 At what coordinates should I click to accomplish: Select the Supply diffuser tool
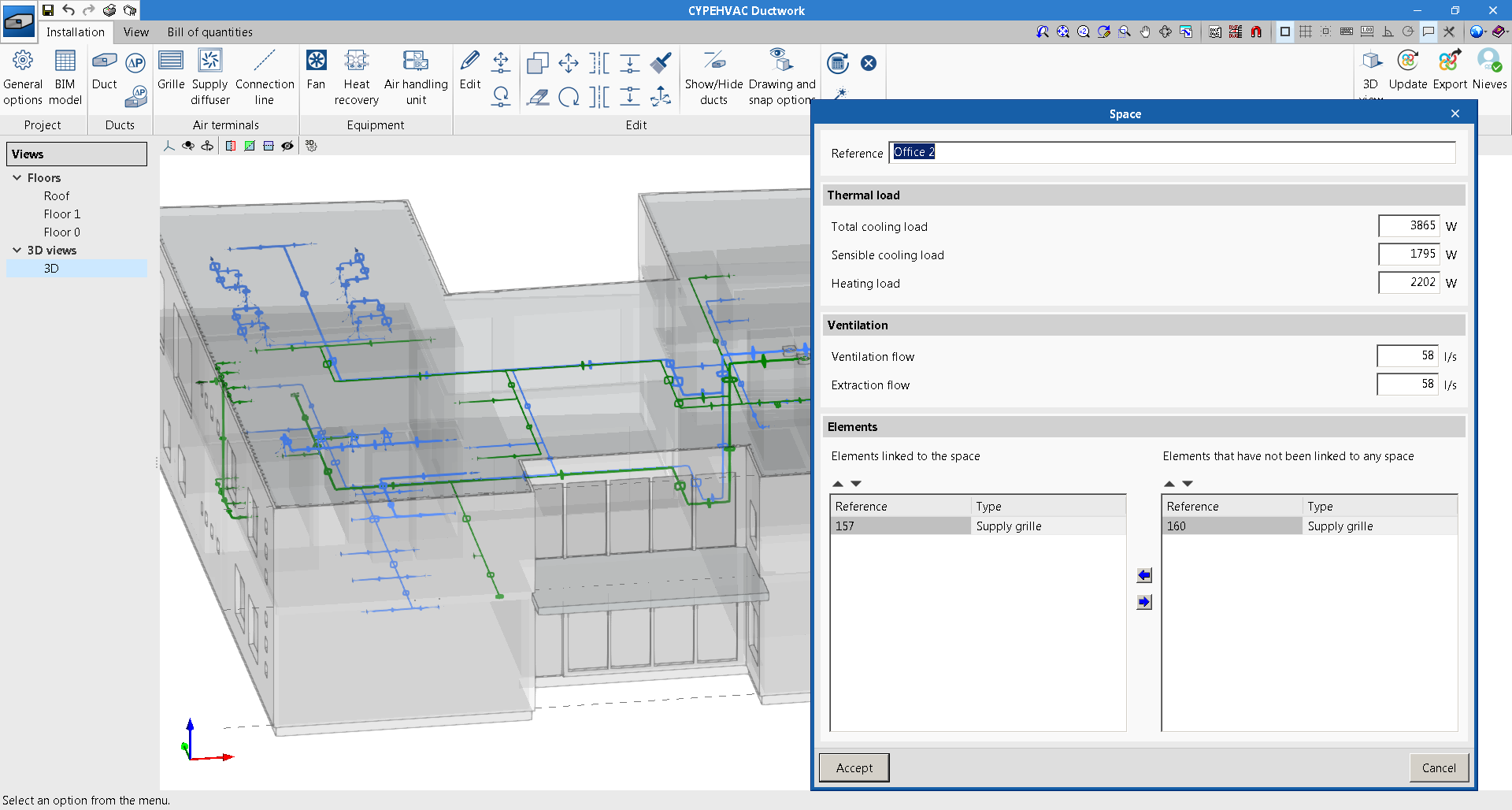pyautogui.click(x=210, y=77)
